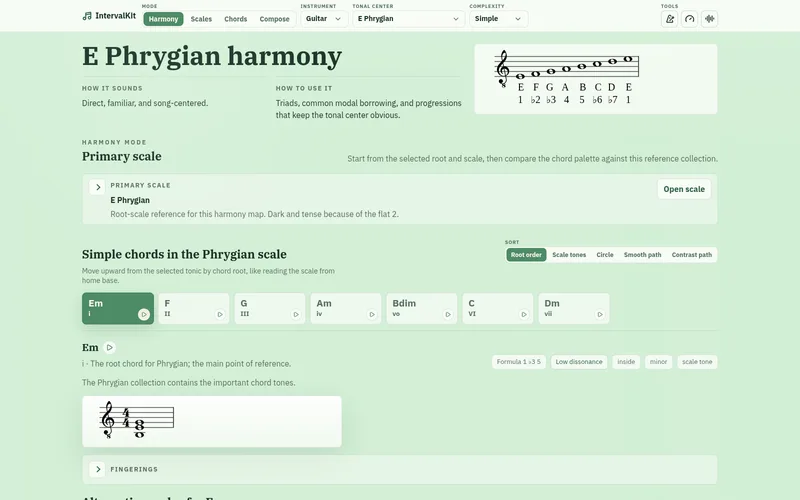The width and height of the screenshot is (800, 500).
Task: Switch to Chords mode
Action: pos(236,19)
